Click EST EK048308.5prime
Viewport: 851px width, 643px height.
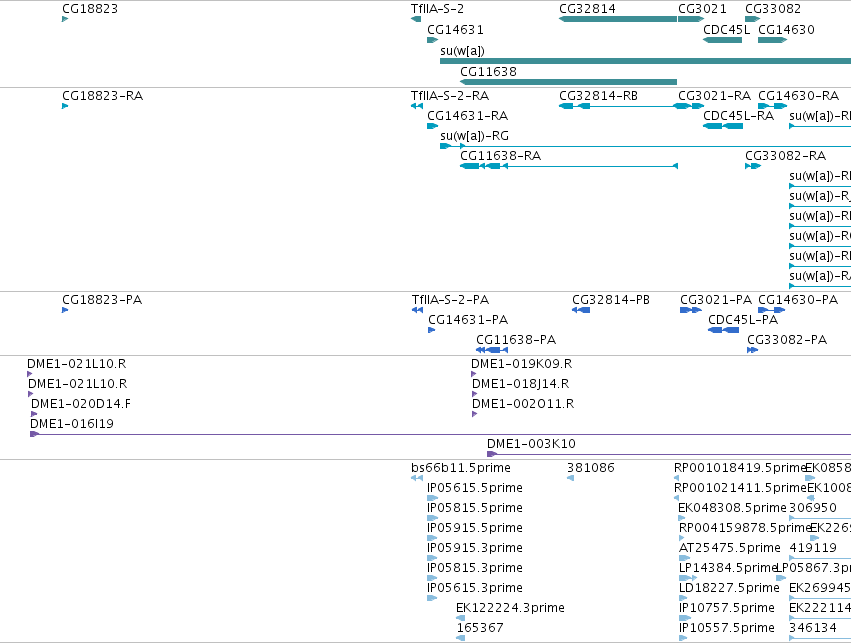[732, 508]
